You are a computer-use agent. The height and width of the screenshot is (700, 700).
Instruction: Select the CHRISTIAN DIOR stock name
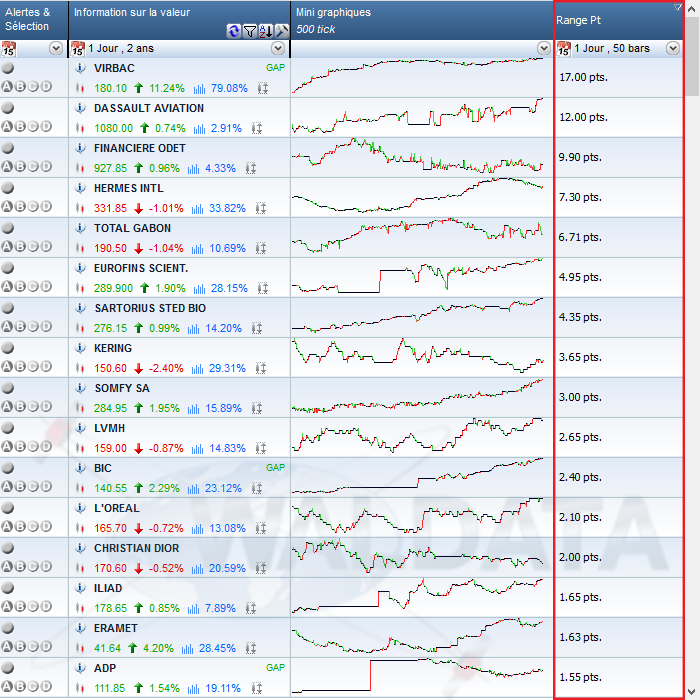(x=137, y=548)
